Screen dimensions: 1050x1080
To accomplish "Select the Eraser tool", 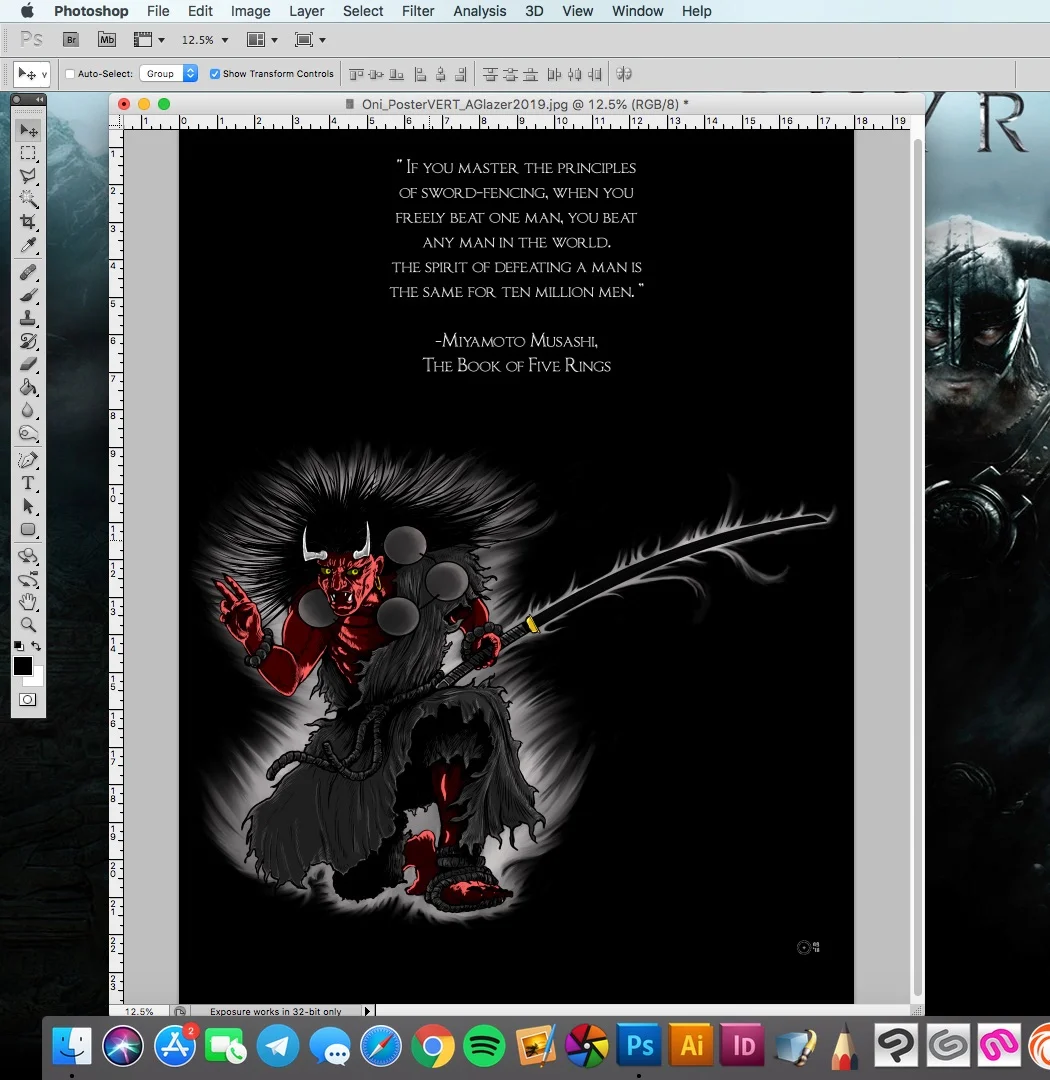I will tap(28, 364).
